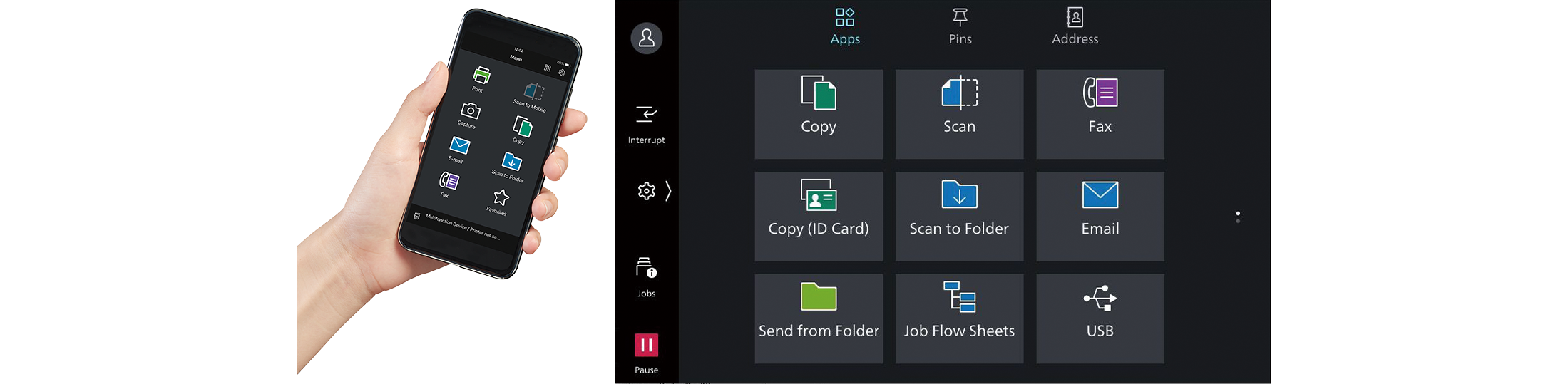This screenshot has height=384, width=1568.
Task: Expand the sidebar using the chevron arrow
Action: coord(668,191)
